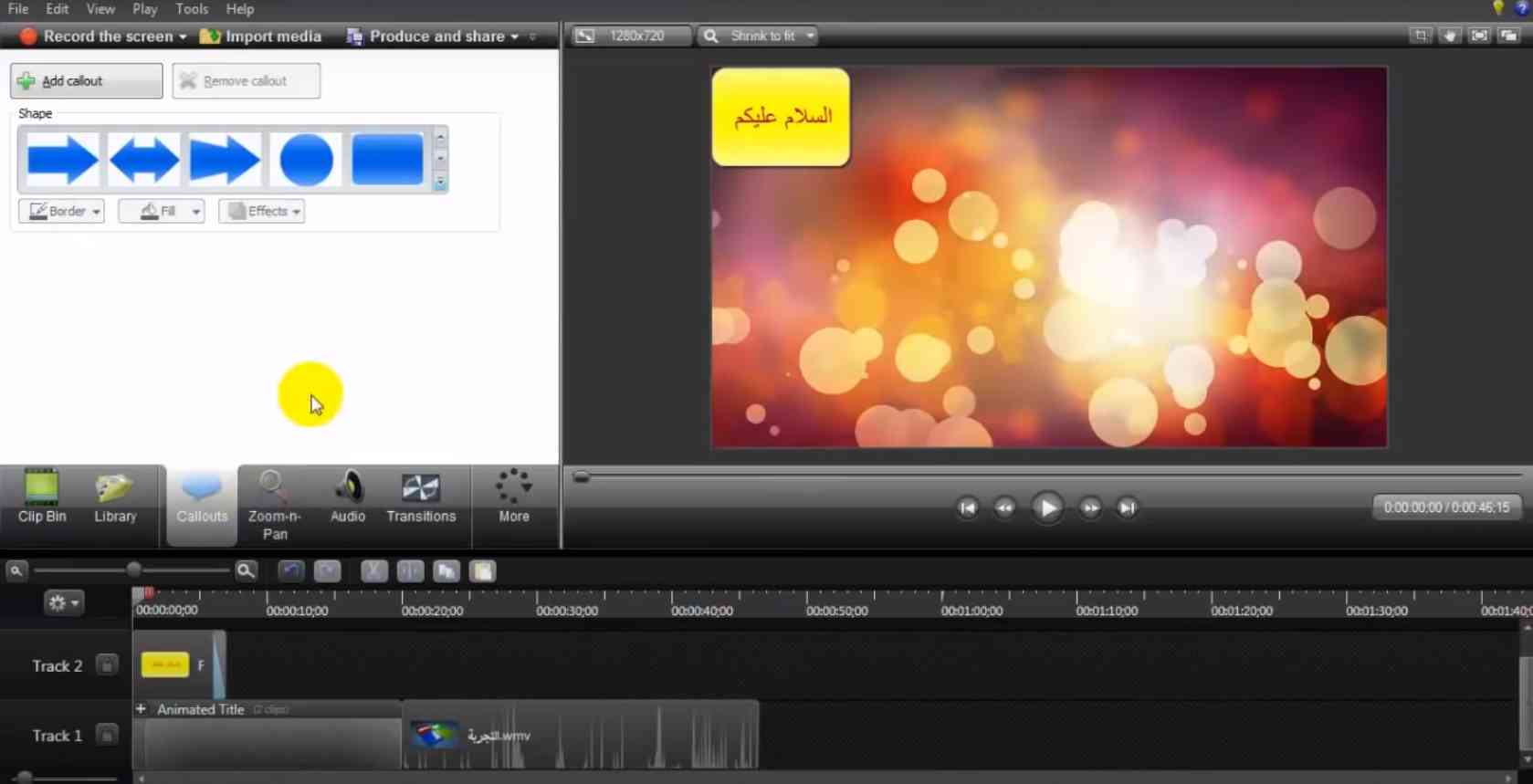Toggle pan mode hand icon
This screenshot has height=784, width=1533.
(x=1450, y=36)
